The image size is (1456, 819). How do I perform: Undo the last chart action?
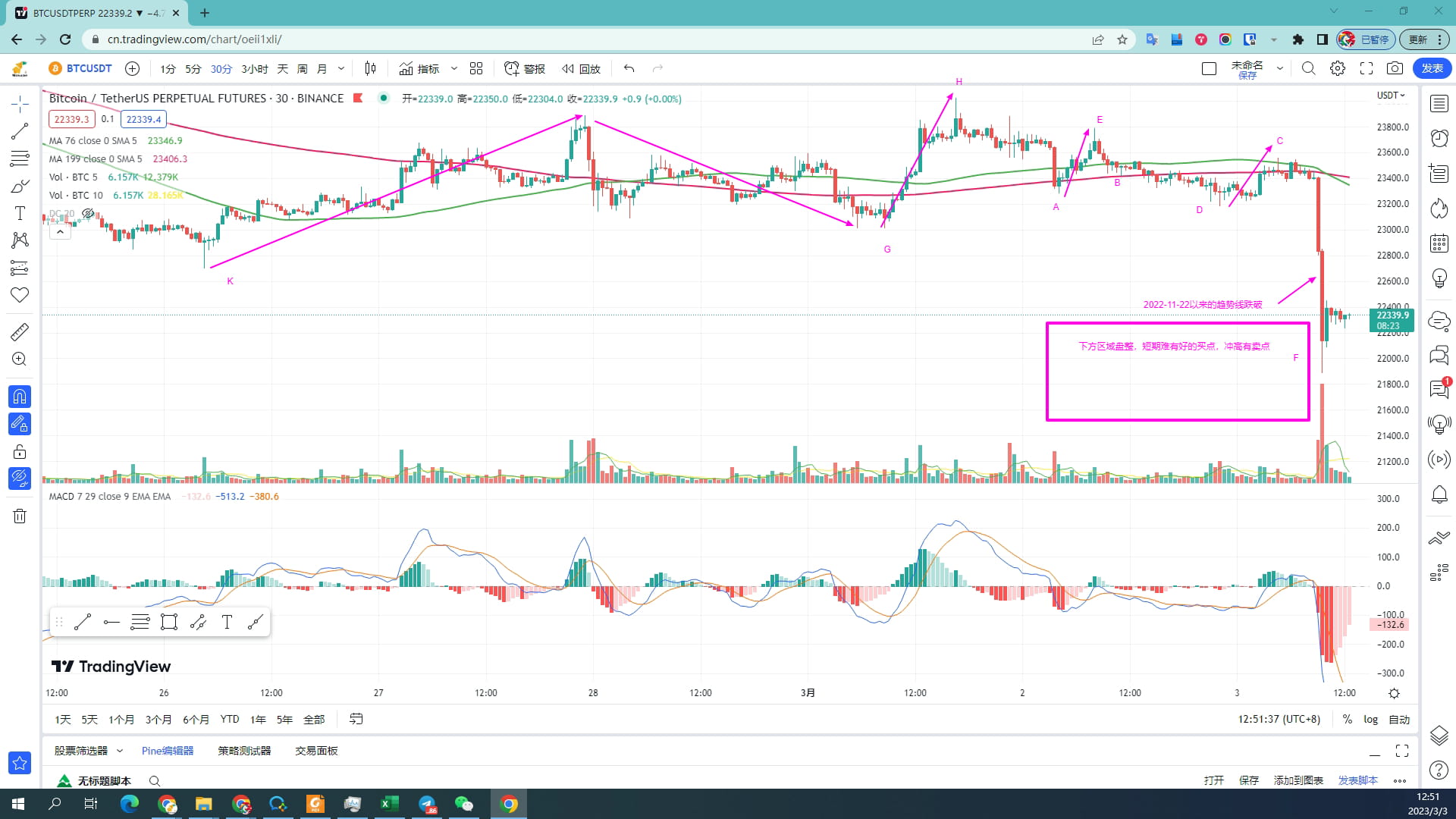coord(629,68)
